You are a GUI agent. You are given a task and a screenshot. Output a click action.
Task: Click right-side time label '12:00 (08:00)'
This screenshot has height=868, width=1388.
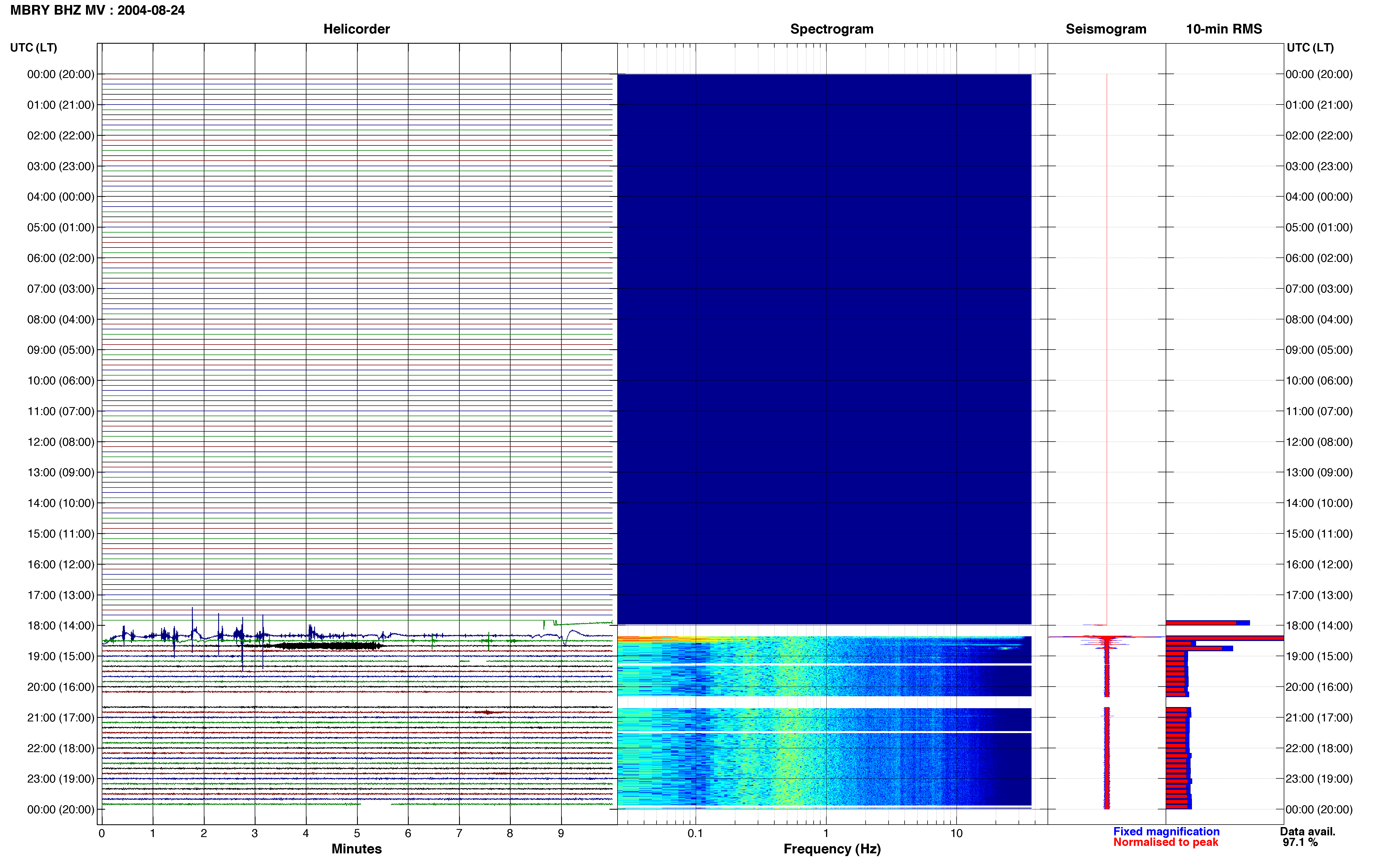tap(1319, 442)
